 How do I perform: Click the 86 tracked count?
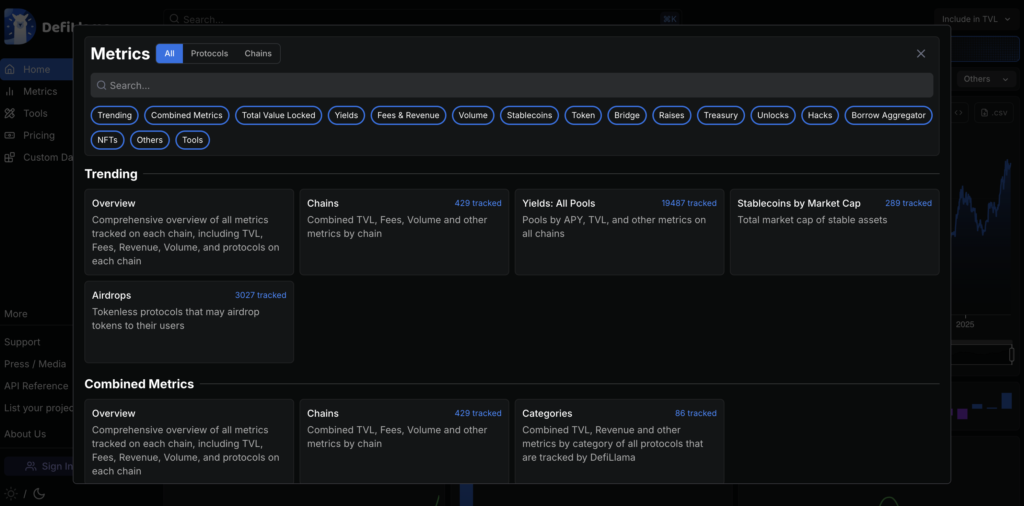[696, 413]
